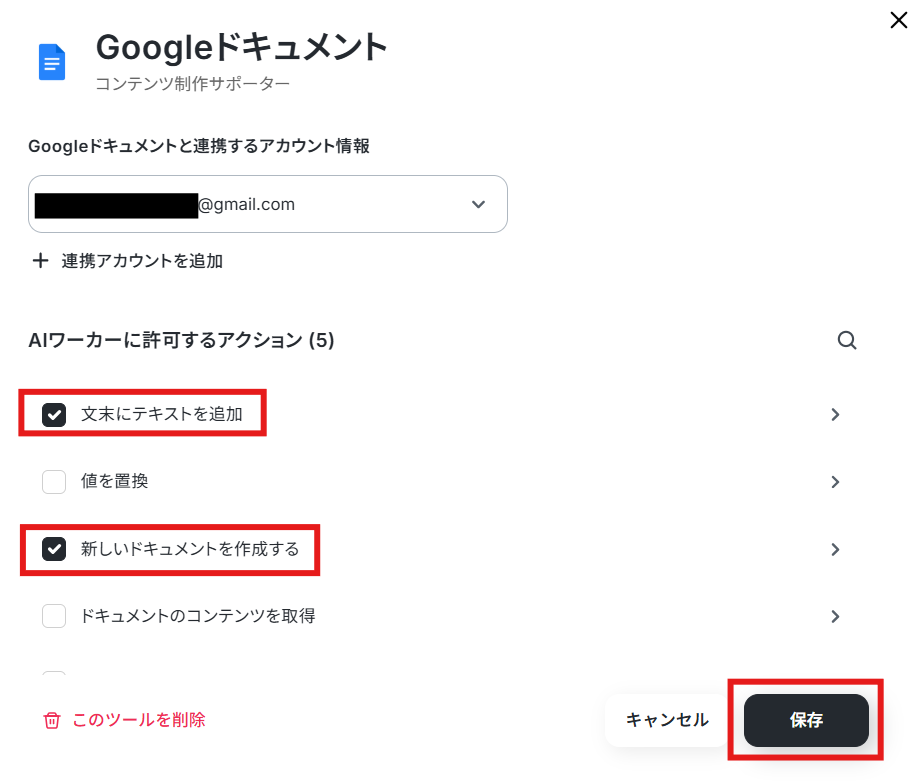Viewport: 915px width, 781px height.
Task: Click the キャンセル button
Action: [x=667, y=720]
